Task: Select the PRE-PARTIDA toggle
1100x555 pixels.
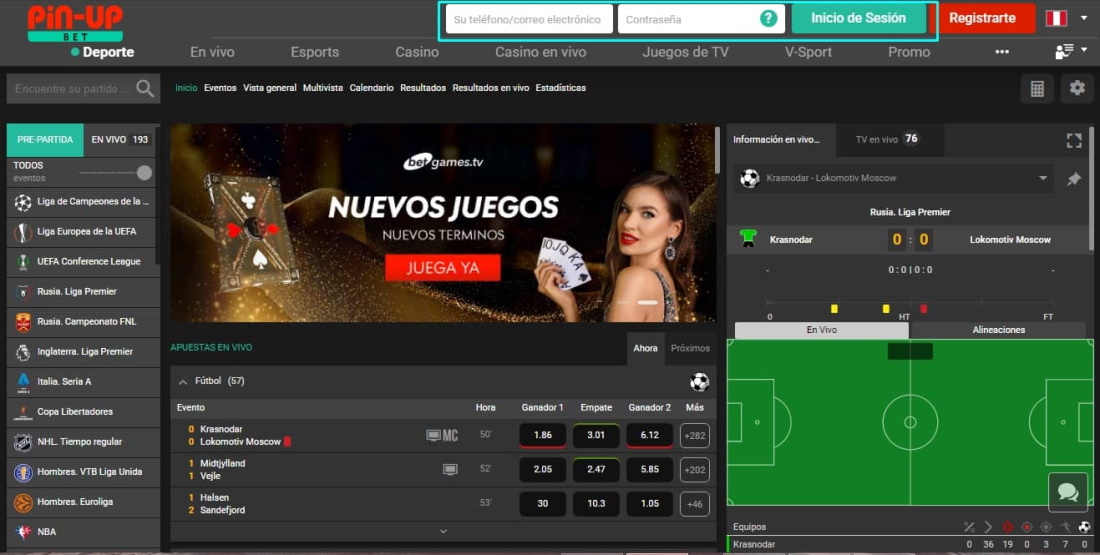Action: point(45,140)
